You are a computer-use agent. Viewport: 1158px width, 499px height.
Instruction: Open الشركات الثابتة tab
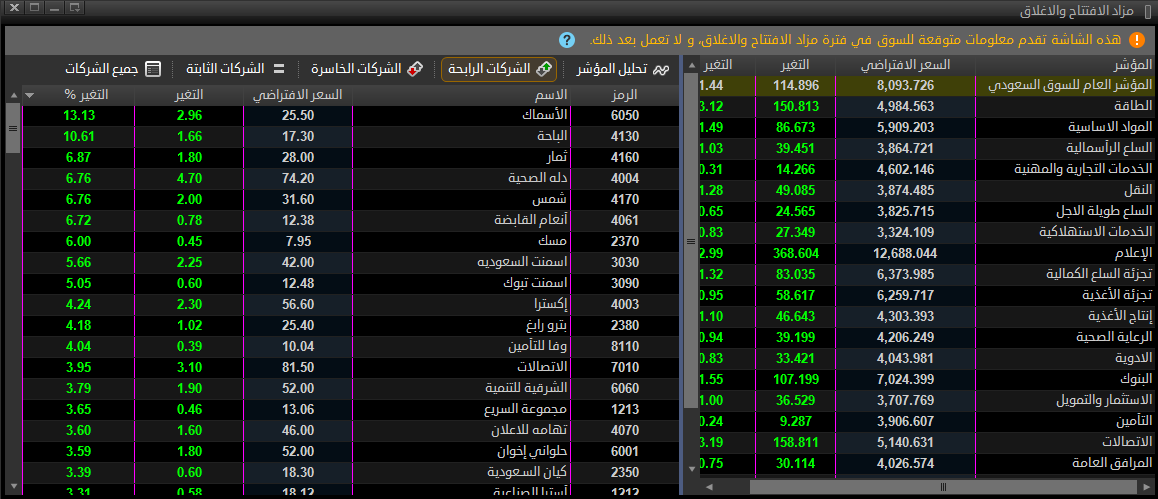[x=236, y=69]
